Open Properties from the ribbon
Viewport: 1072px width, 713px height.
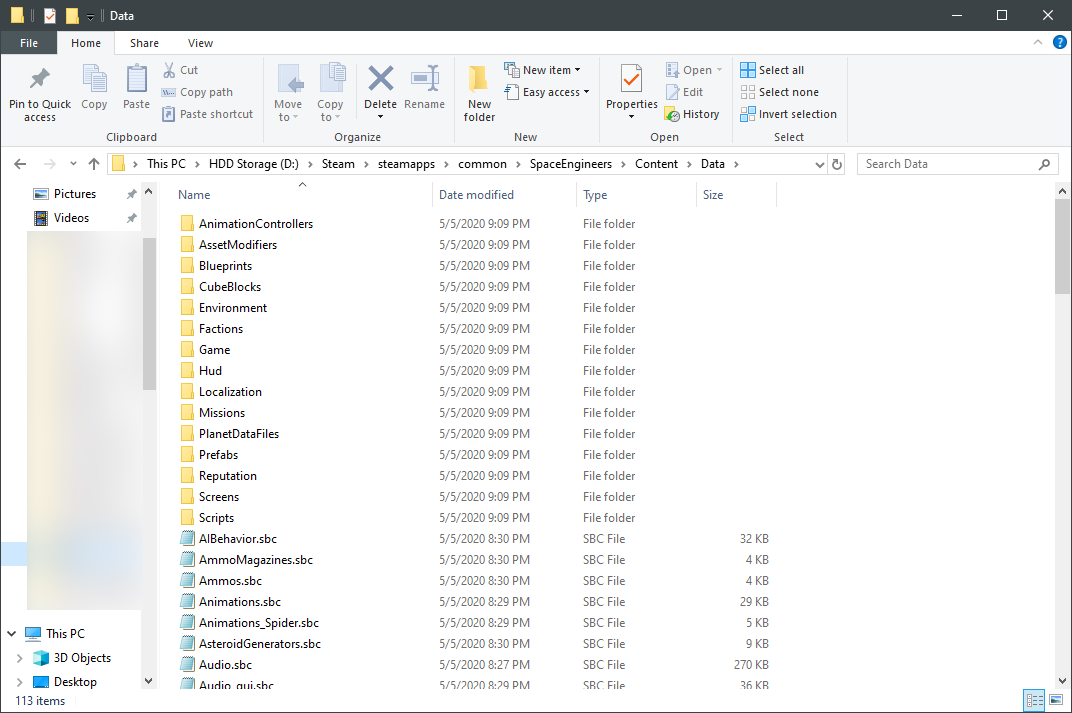[631, 80]
